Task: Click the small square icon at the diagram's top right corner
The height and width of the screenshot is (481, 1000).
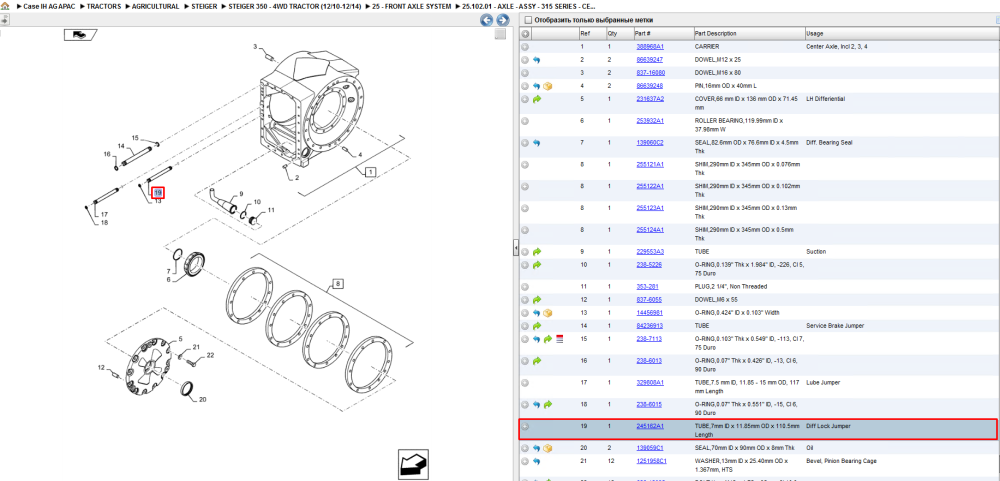Action: coord(501,34)
